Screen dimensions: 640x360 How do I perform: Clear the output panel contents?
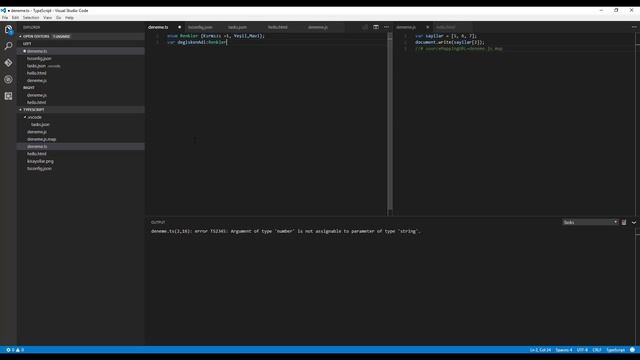(x=624, y=222)
